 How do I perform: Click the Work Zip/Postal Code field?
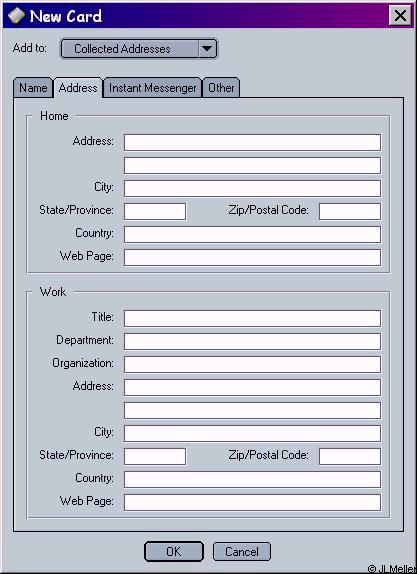coord(350,456)
